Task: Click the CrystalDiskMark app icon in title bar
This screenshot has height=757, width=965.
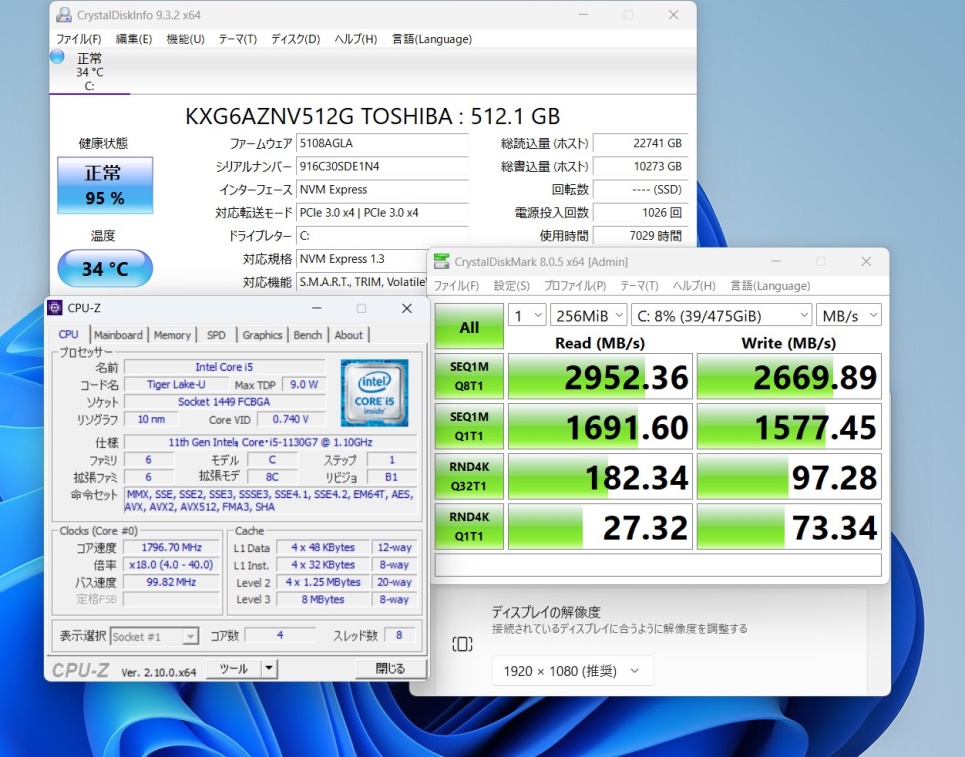Action: click(x=441, y=262)
